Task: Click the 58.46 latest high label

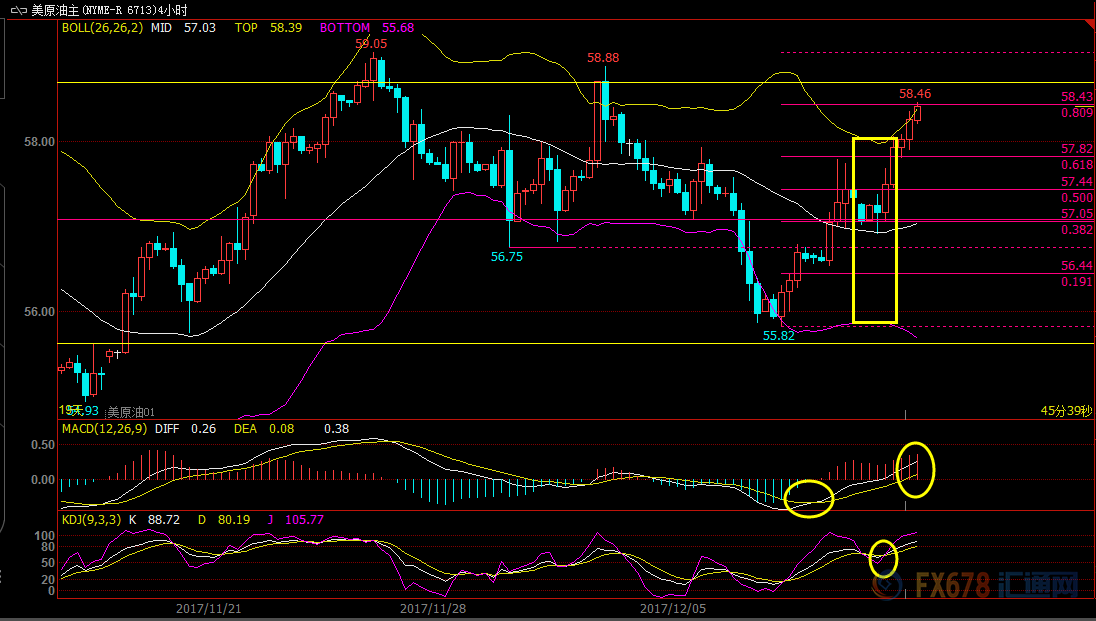Action: point(915,94)
